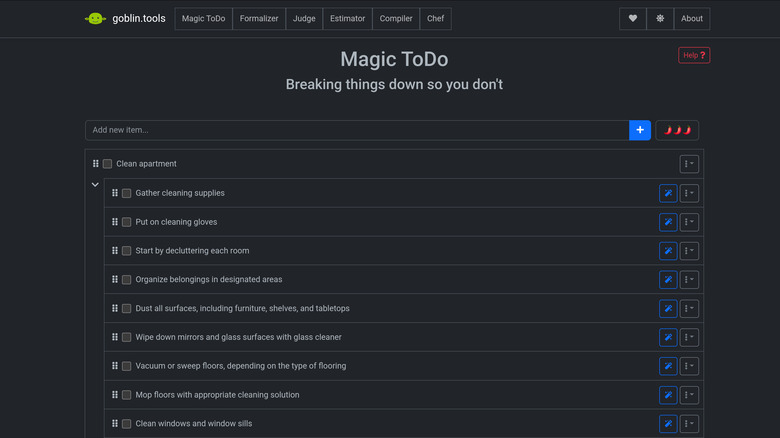Open options dropdown for Clean apartment
Viewport: 780px width, 438px height.
(688, 164)
